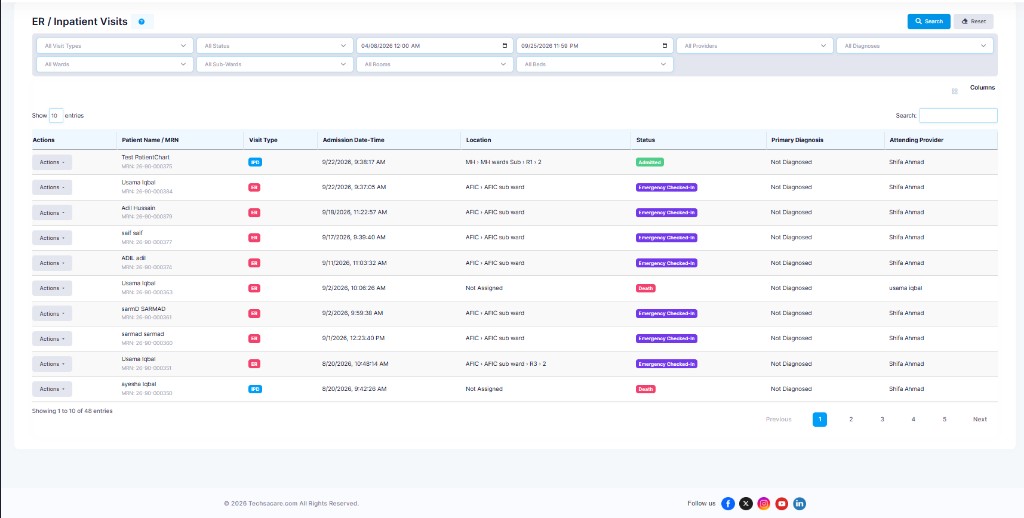
Task: Click the help icon beside ER / Inpatient Visits
Action: click(x=142, y=22)
